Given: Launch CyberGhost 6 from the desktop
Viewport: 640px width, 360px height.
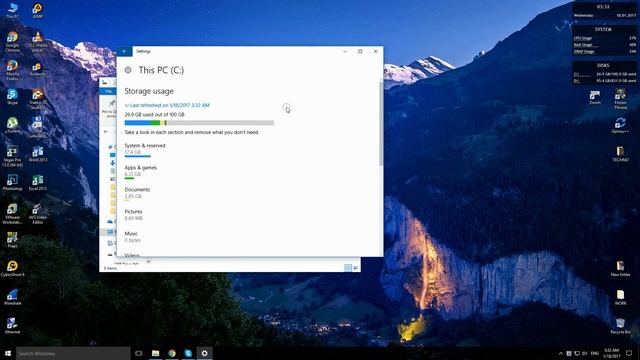Looking at the screenshot, I should [12, 269].
